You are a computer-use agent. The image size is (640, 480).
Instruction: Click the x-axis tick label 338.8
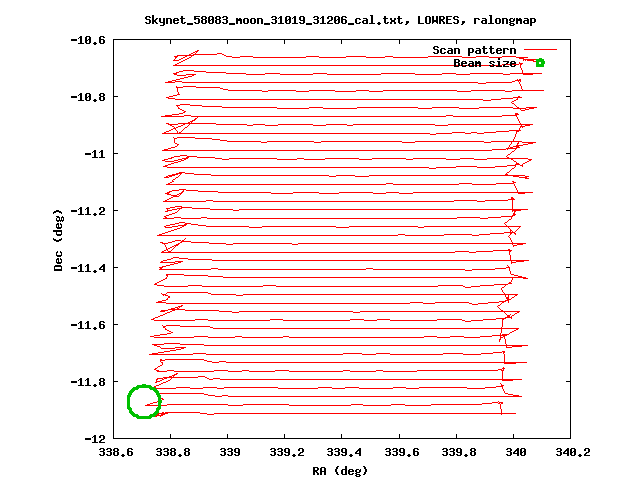(173, 452)
